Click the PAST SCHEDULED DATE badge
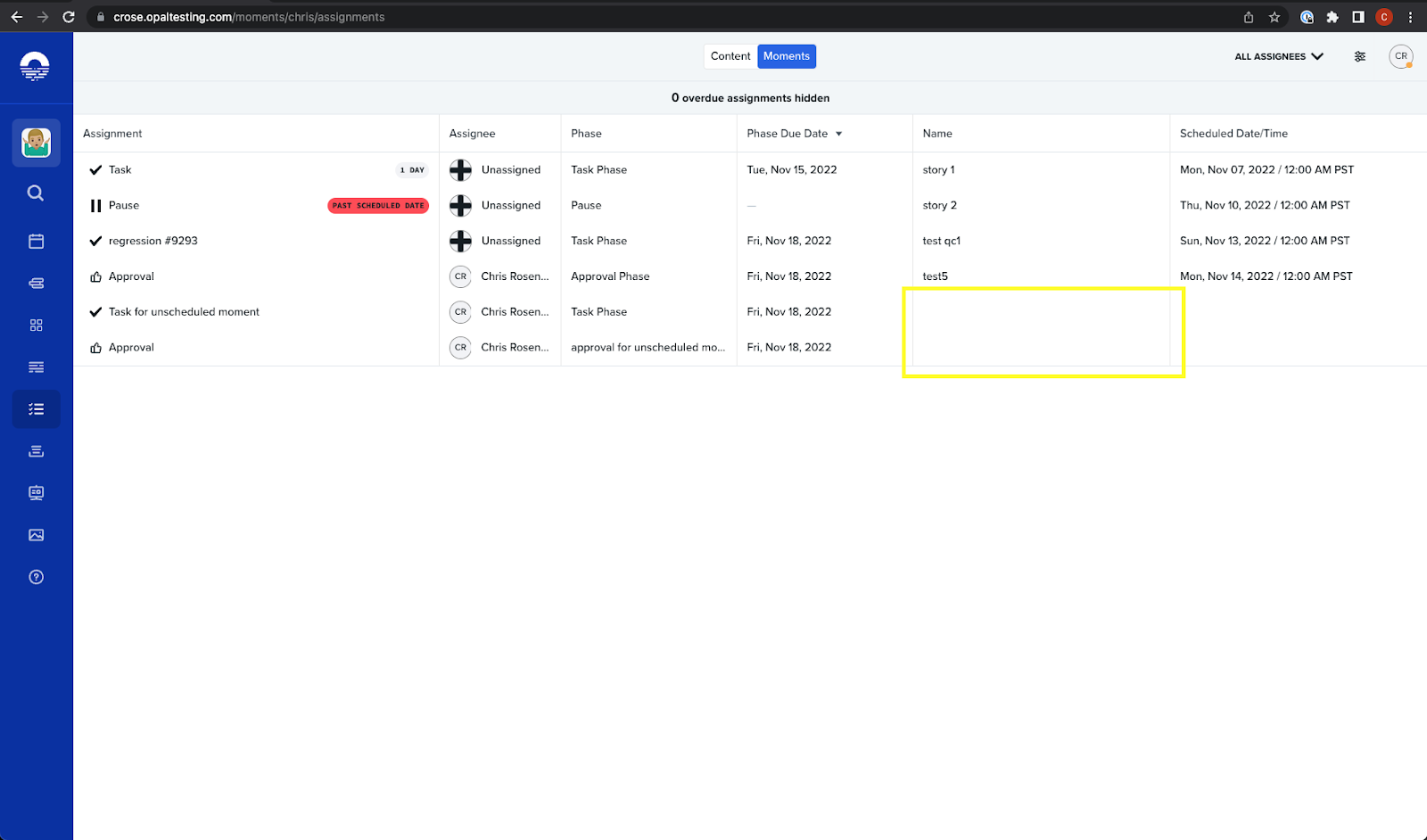 pos(378,205)
